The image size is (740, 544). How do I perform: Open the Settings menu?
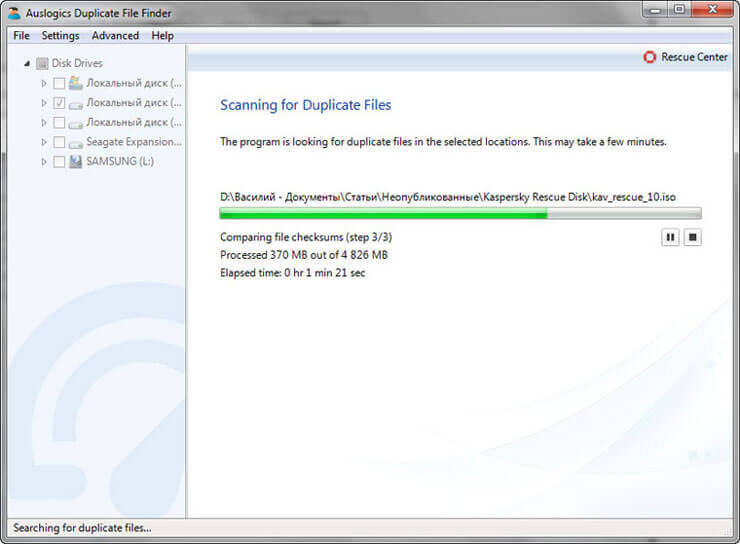click(60, 36)
